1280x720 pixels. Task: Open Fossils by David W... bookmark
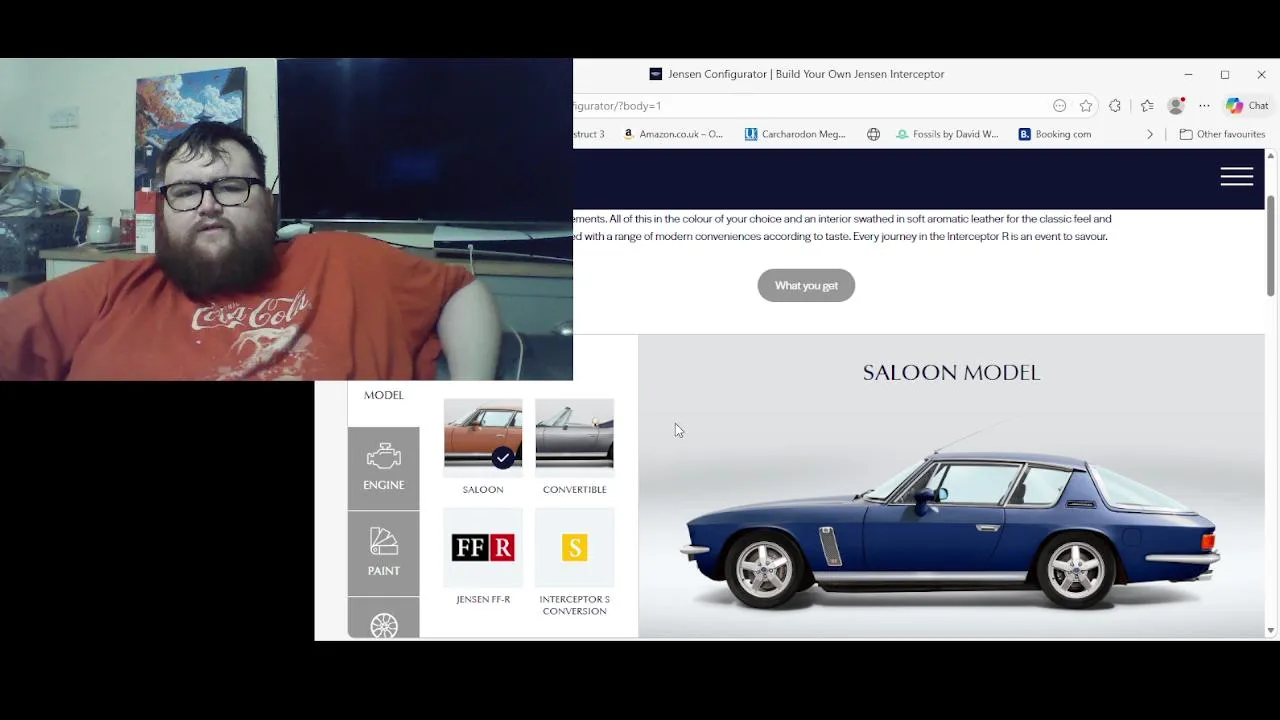(x=947, y=134)
